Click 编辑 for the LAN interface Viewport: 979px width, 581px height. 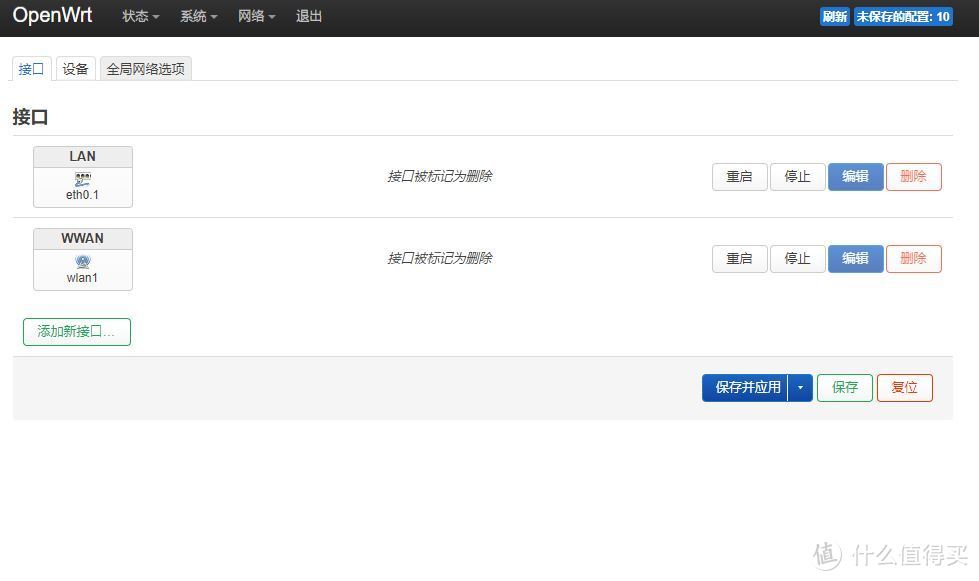[x=855, y=176]
